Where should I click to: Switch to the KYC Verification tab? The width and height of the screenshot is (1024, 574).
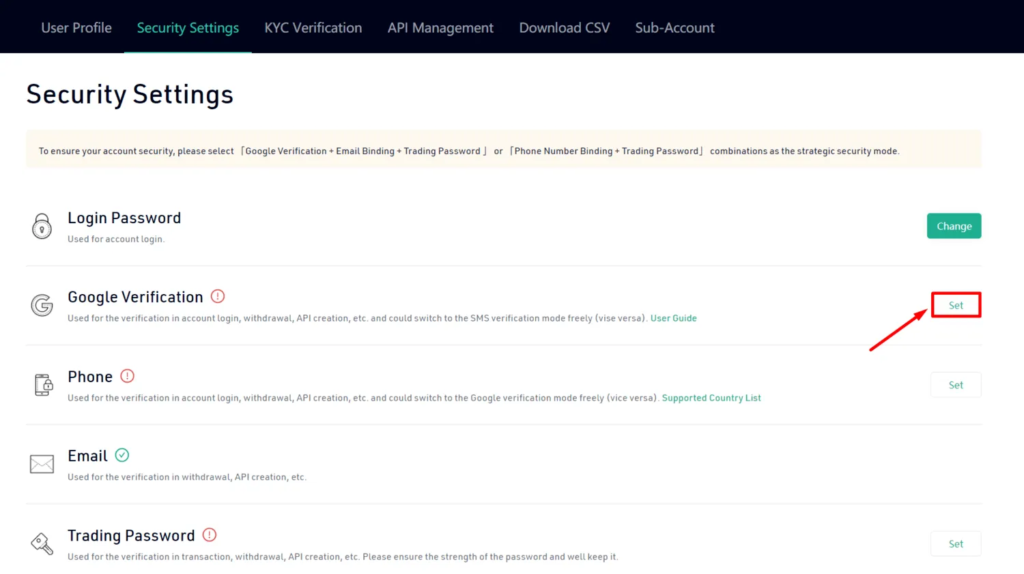click(x=313, y=27)
